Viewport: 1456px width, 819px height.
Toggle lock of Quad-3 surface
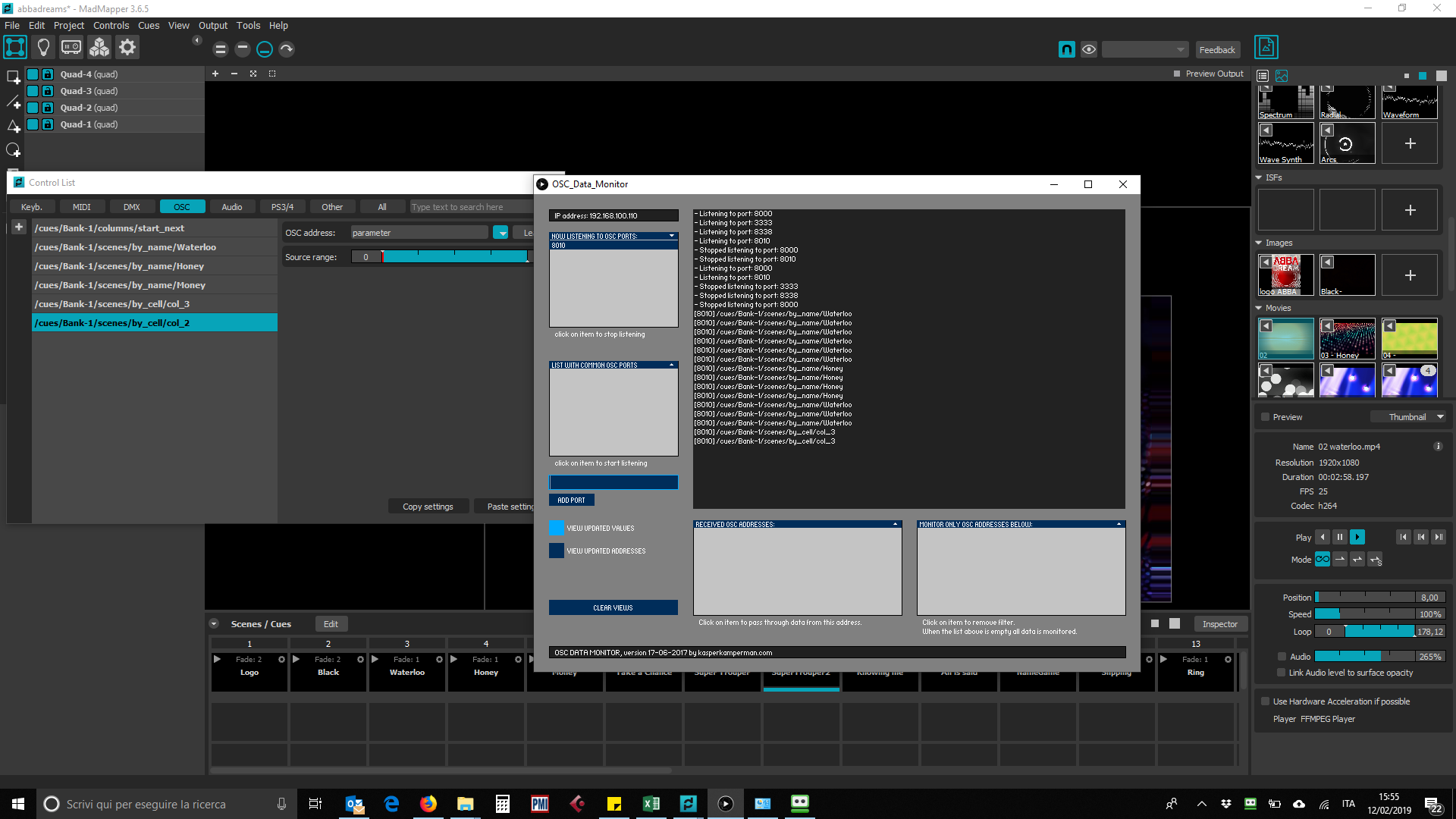tap(48, 91)
